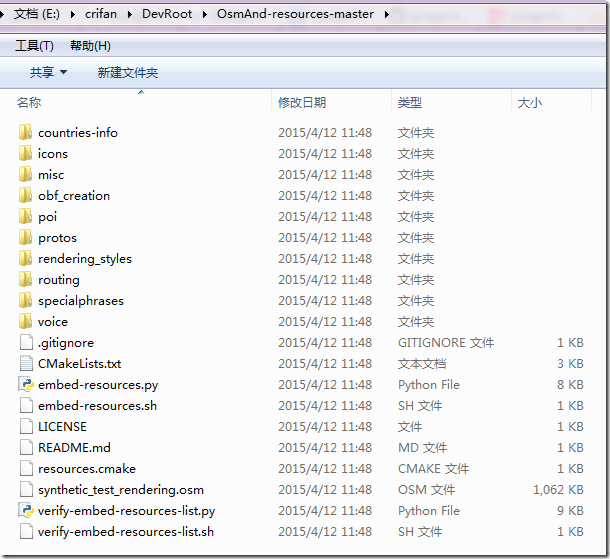Select the obf_creation folder name
Image resolution: width=610 pixels, height=559 pixels.
pyautogui.click(x=74, y=196)
